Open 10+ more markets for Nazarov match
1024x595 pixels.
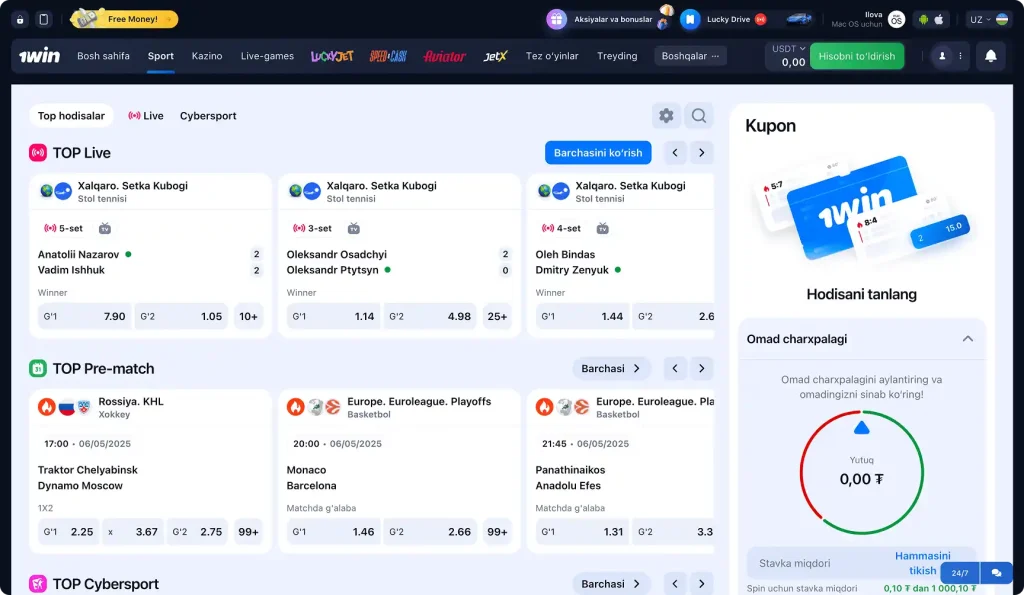(x=248, y=316)
